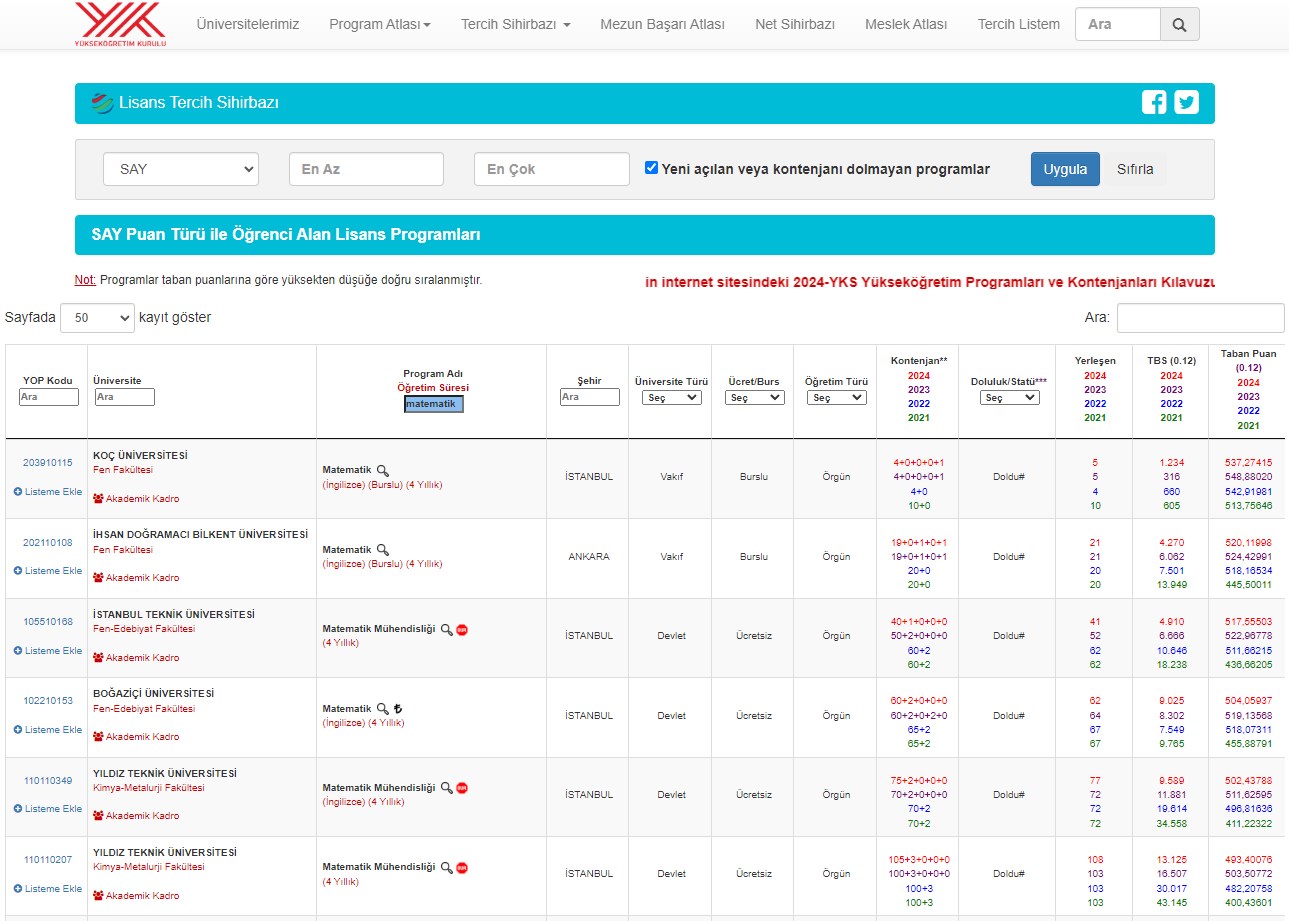The width and height of the screenshot is (1289, 921).
Task: Open Üniversitelerimiz in navigation bar
Action: (248, 24)
